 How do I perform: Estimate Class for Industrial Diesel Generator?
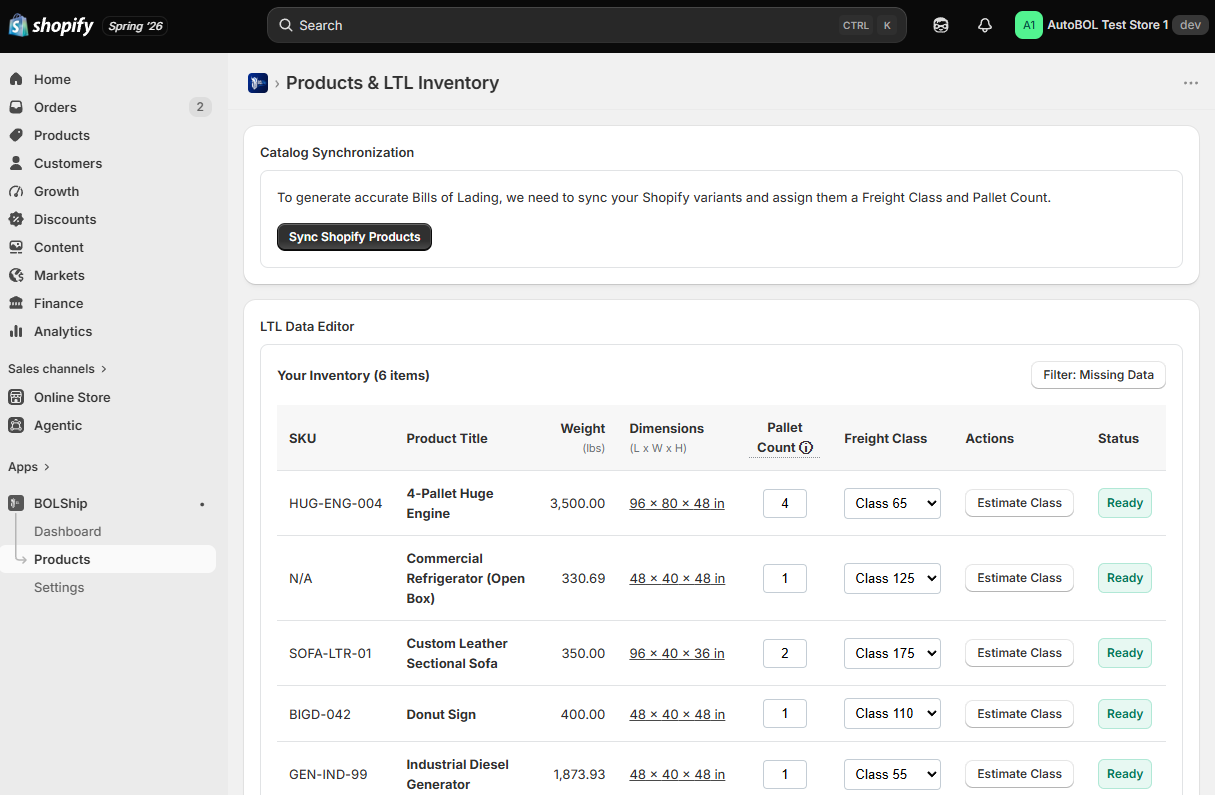(1019, 774)
